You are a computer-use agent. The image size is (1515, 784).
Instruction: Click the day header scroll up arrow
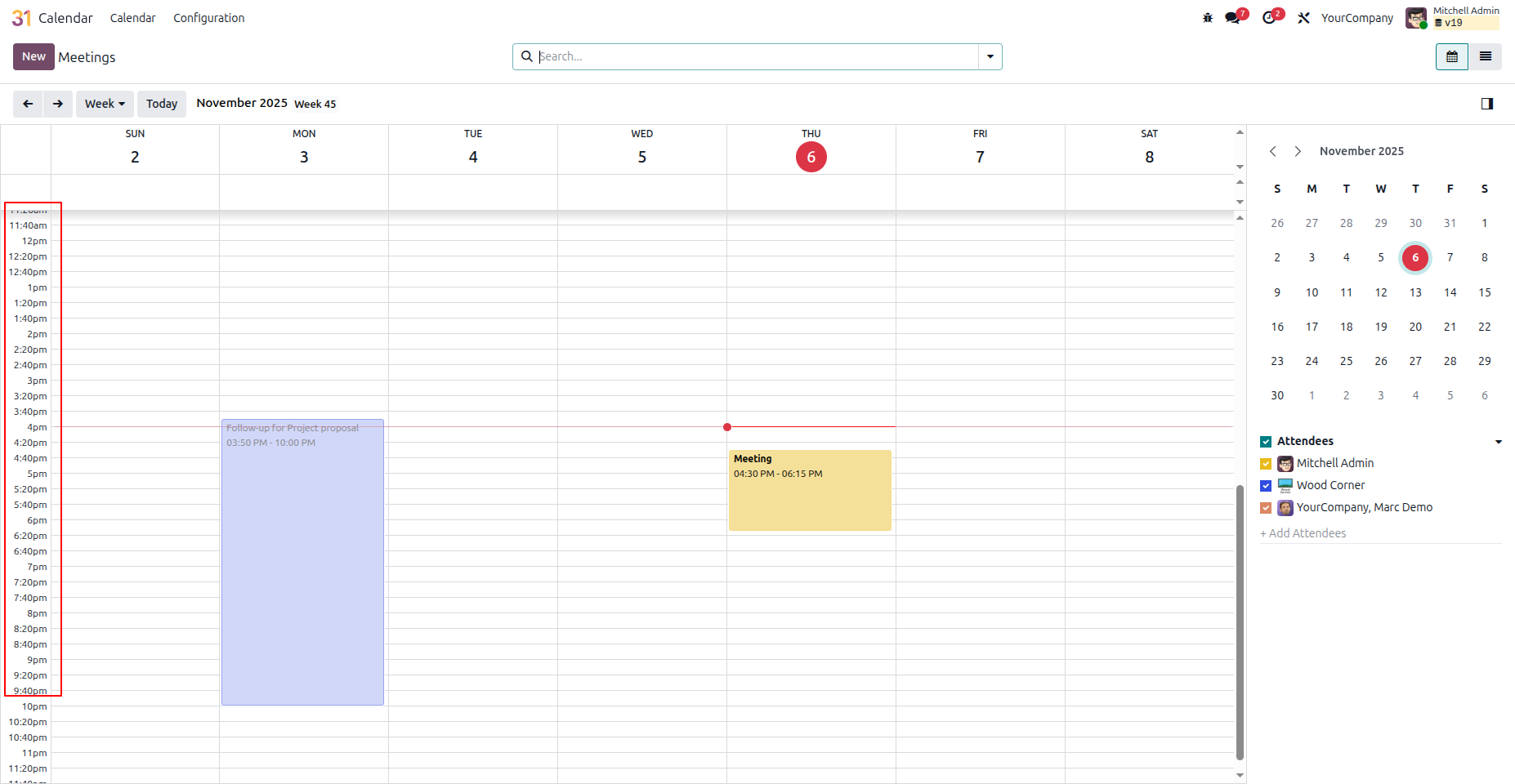pos(1240,132)
